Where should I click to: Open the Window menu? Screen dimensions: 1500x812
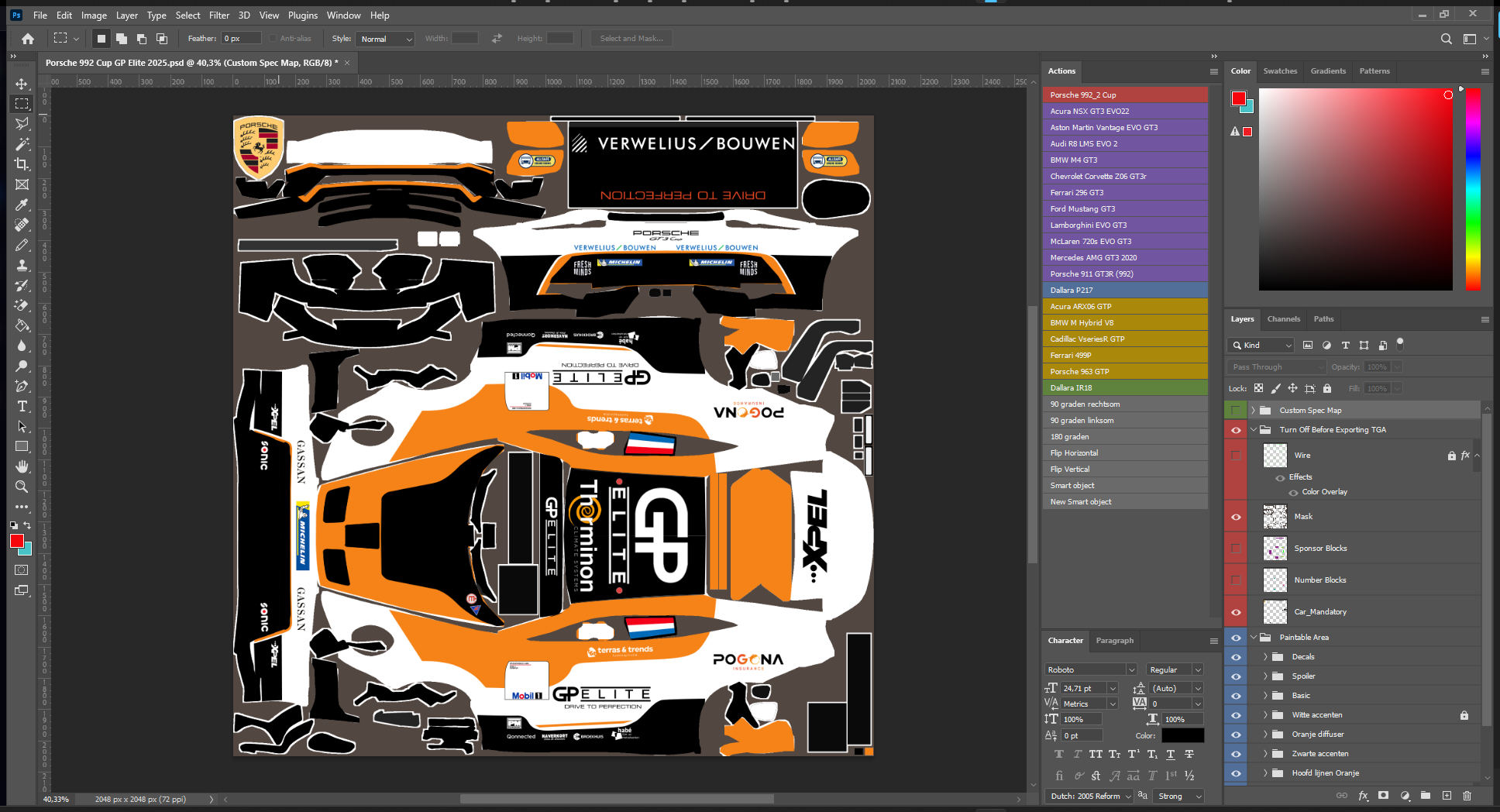point(343,15)
